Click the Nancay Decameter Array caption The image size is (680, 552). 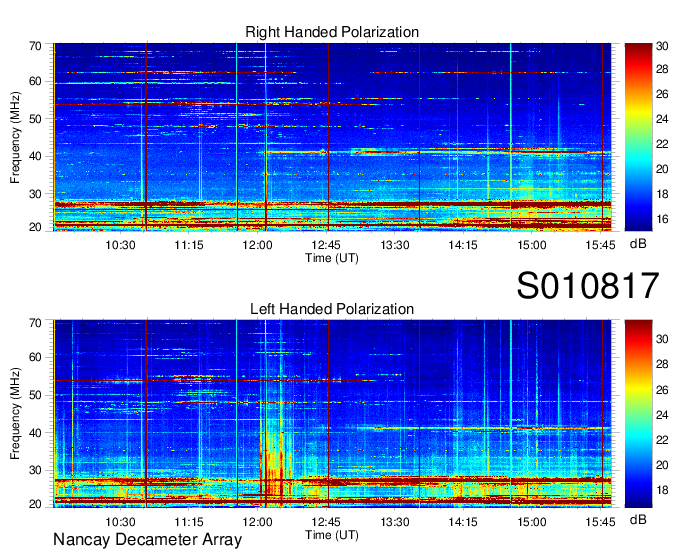click(x=147, y=540)
